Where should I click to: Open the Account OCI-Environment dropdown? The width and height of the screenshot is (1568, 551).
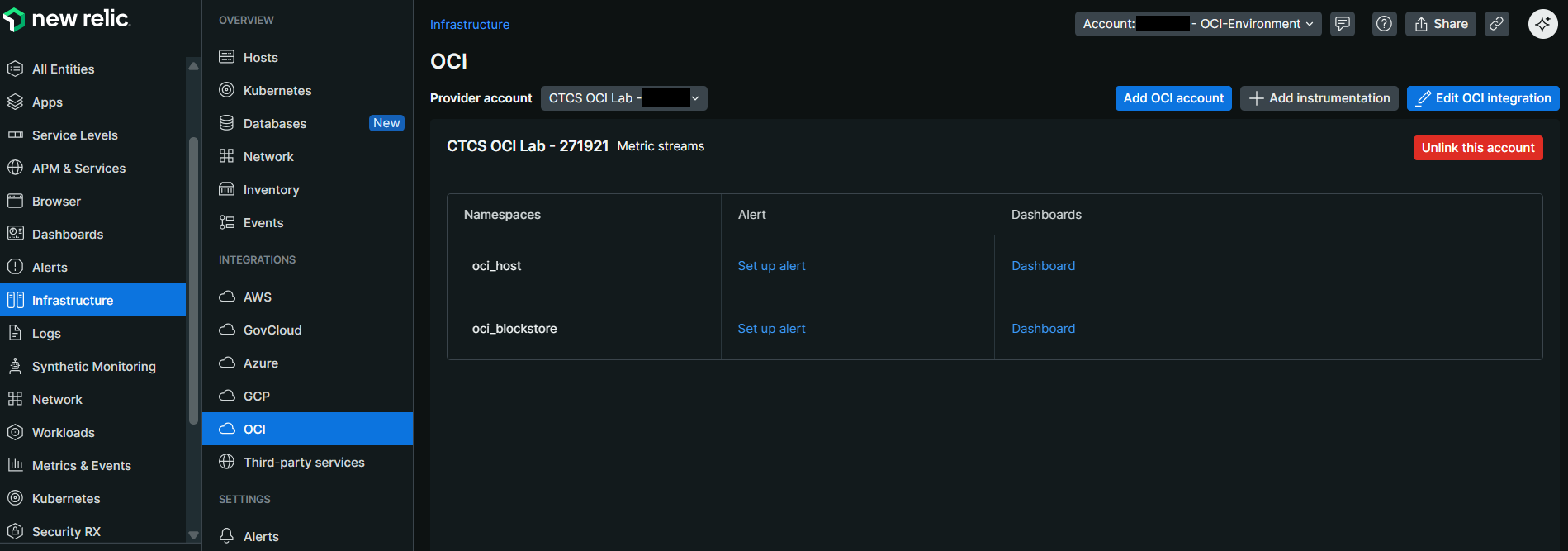[x=1198, y=24]
